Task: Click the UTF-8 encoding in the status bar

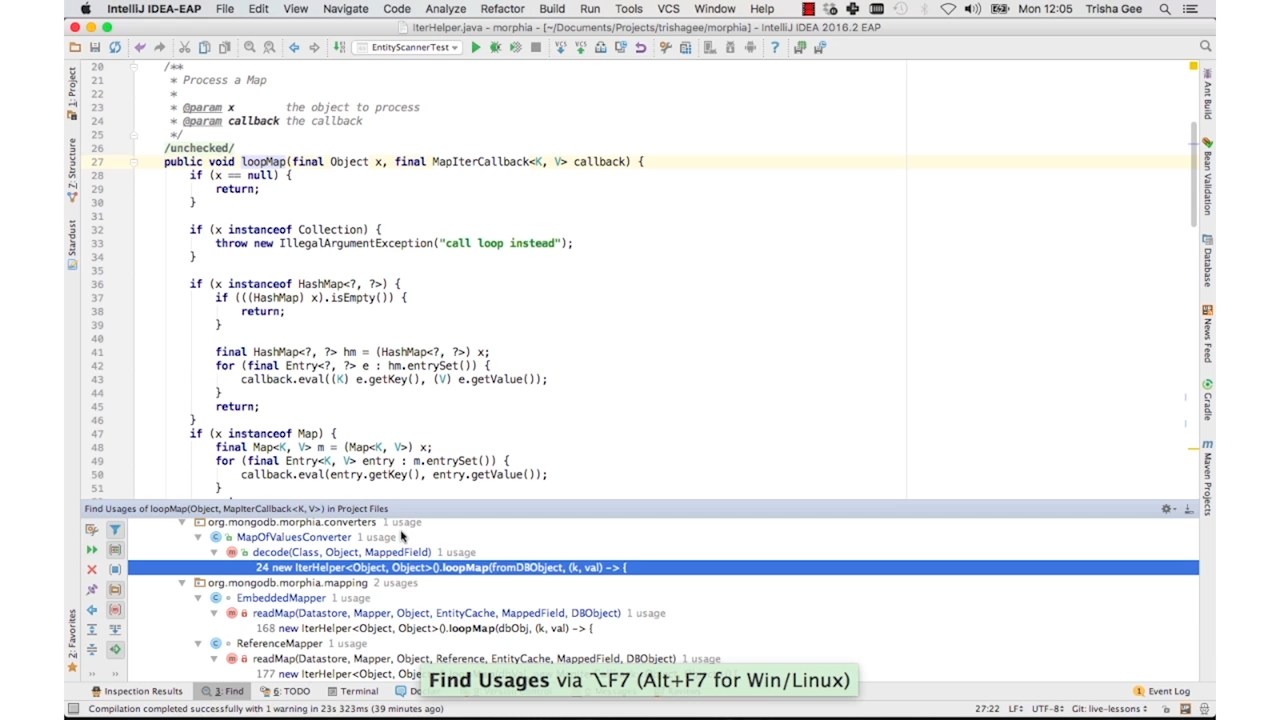Action: coord(1047,709)
